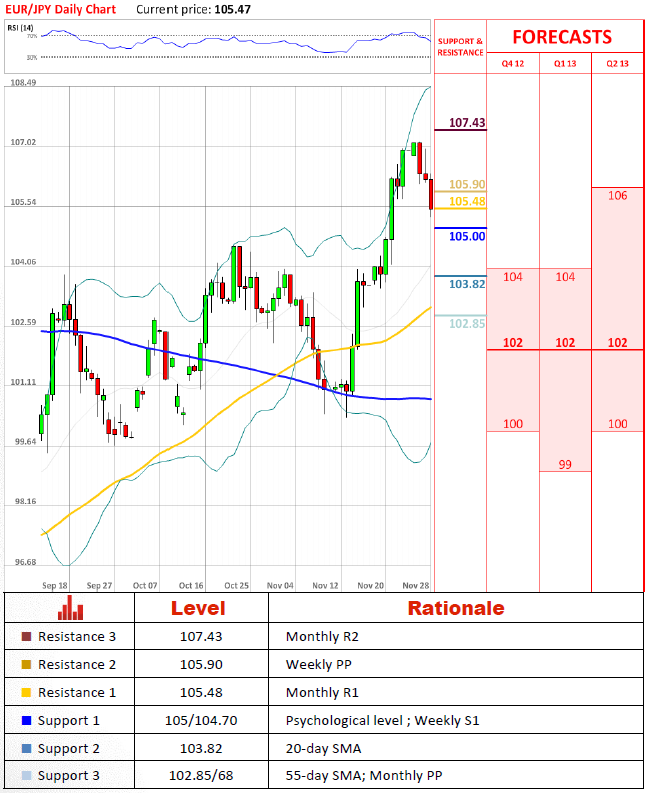
Task: Select the Current price 105.47 text
Action: click(193, 9)
